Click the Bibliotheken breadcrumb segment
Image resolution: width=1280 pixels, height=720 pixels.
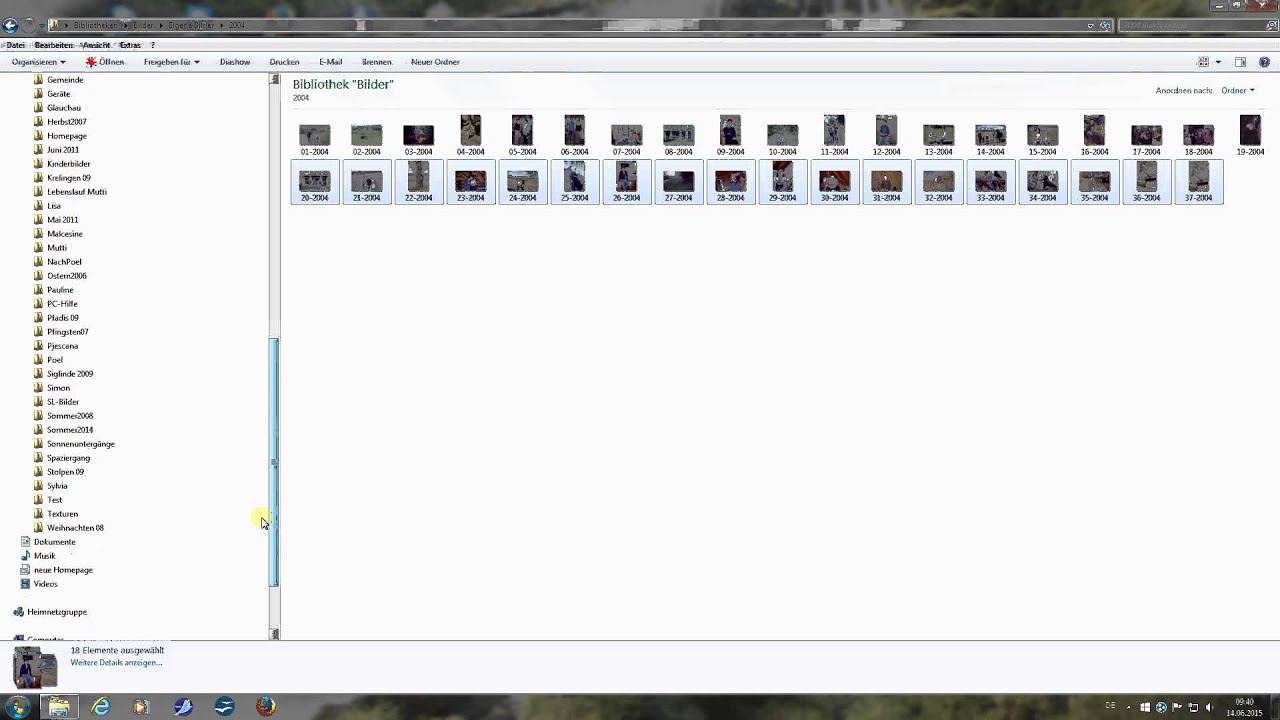coord(95,25)
